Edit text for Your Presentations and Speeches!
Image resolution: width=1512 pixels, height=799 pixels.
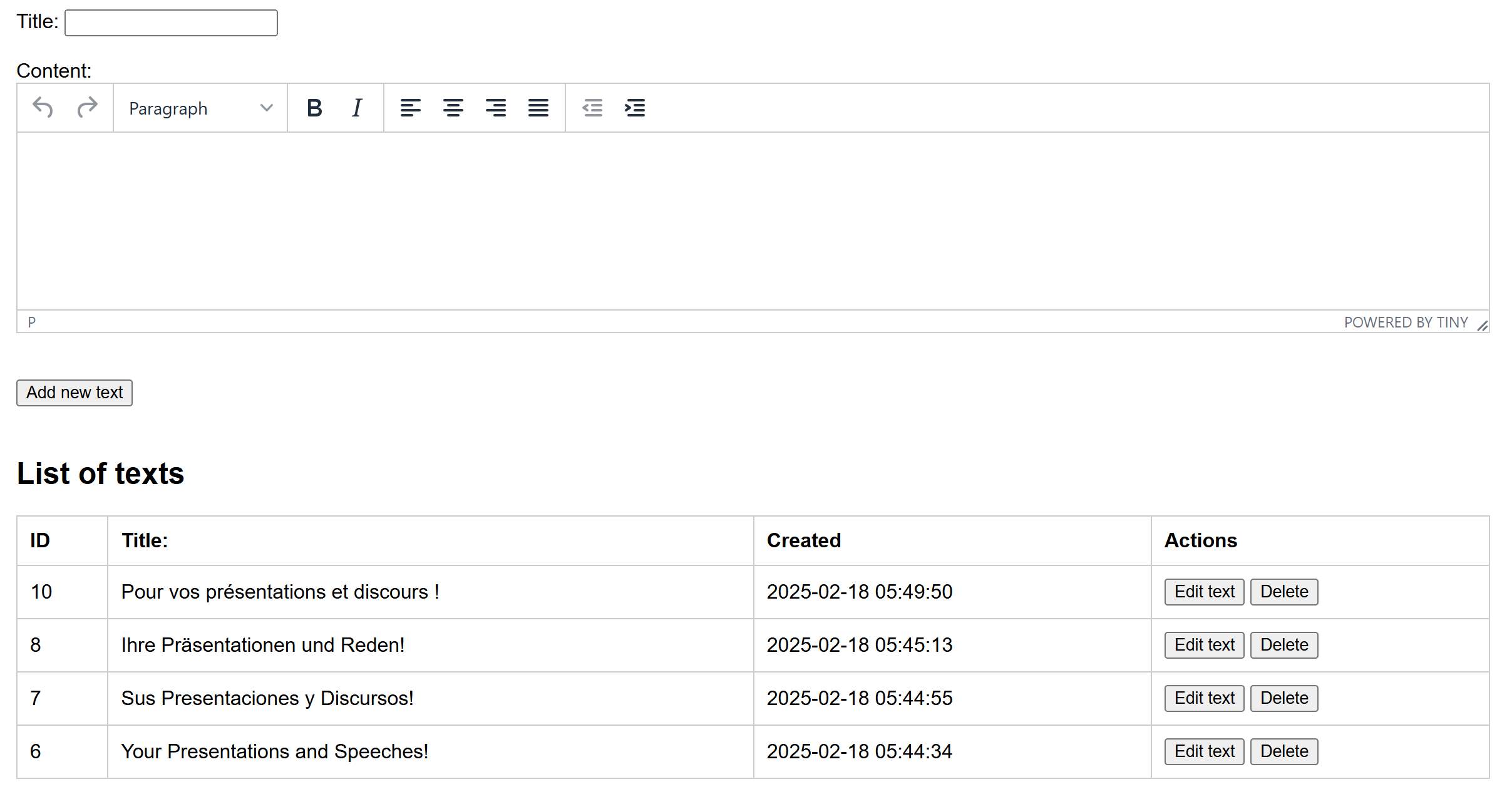tap(1204, 751)
